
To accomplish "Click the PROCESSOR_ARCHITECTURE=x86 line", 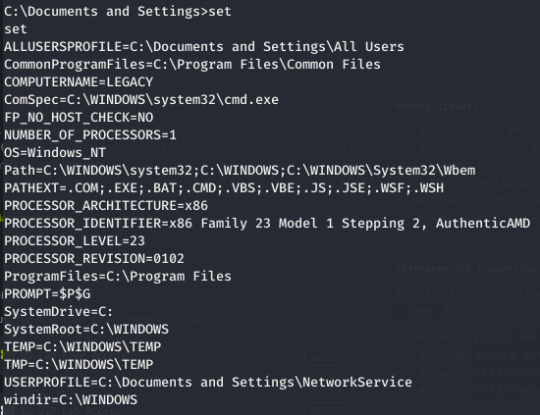I will [106, 206].
